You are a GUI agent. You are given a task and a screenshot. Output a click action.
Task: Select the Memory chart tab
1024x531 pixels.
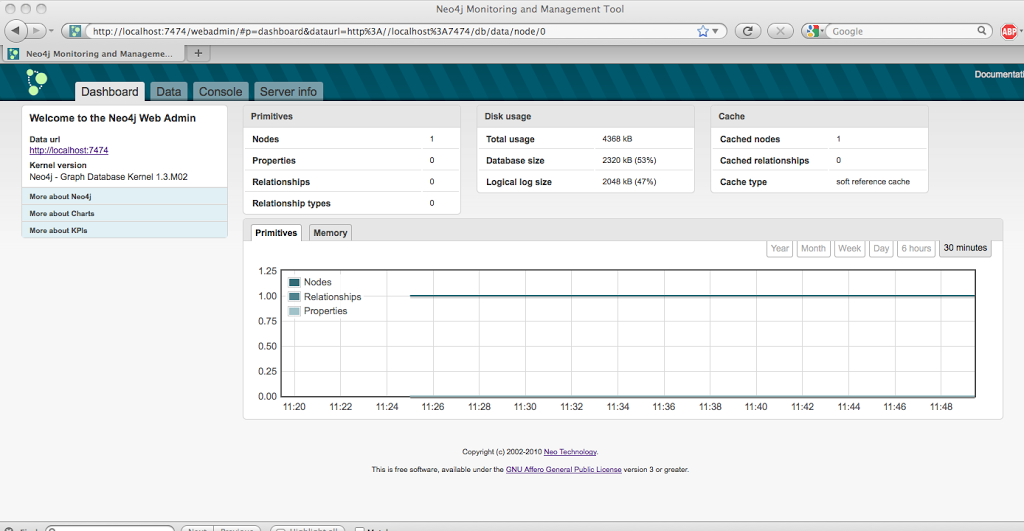(330, 233)
